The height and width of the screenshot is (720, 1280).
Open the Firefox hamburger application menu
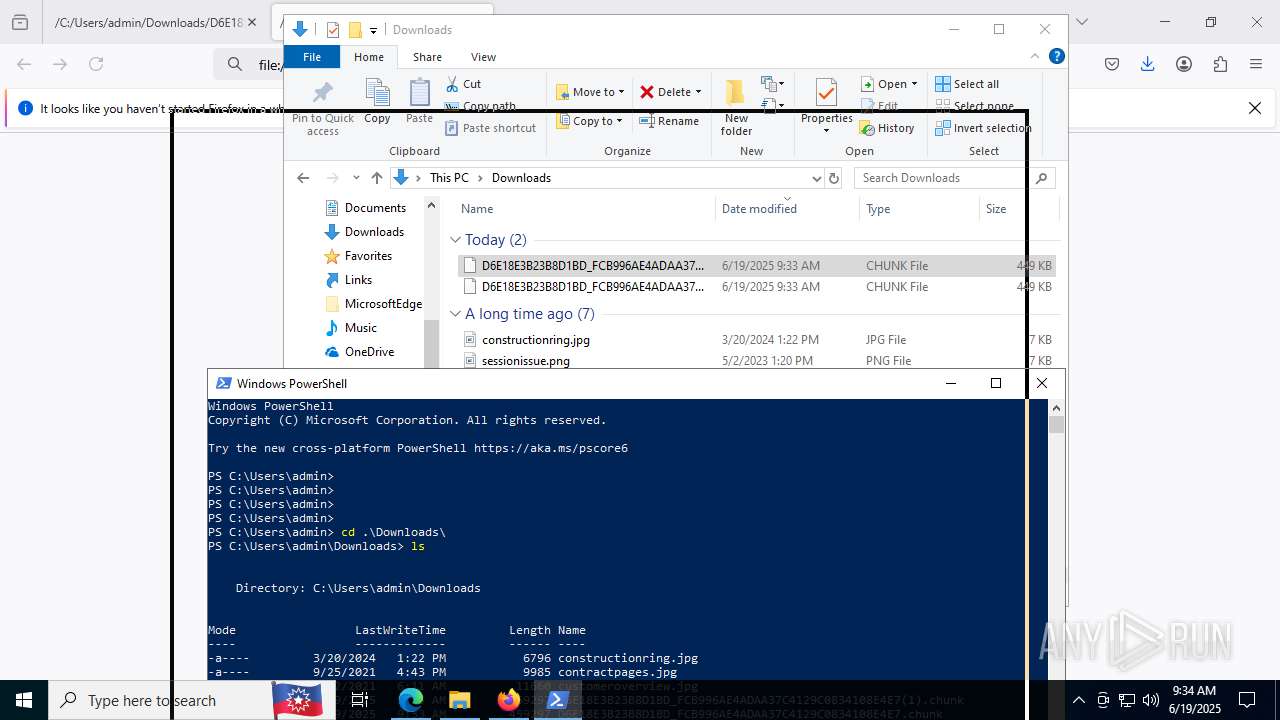[1256, 64]
